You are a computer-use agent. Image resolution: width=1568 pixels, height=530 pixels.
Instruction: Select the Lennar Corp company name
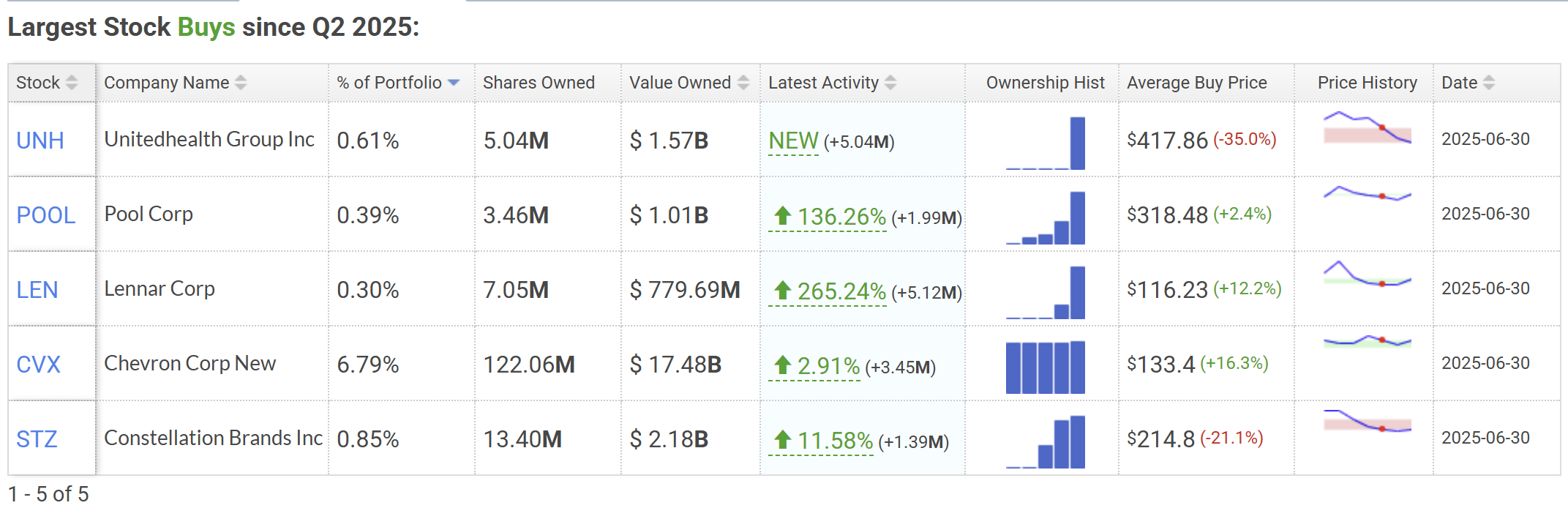[x=160, y=288]
